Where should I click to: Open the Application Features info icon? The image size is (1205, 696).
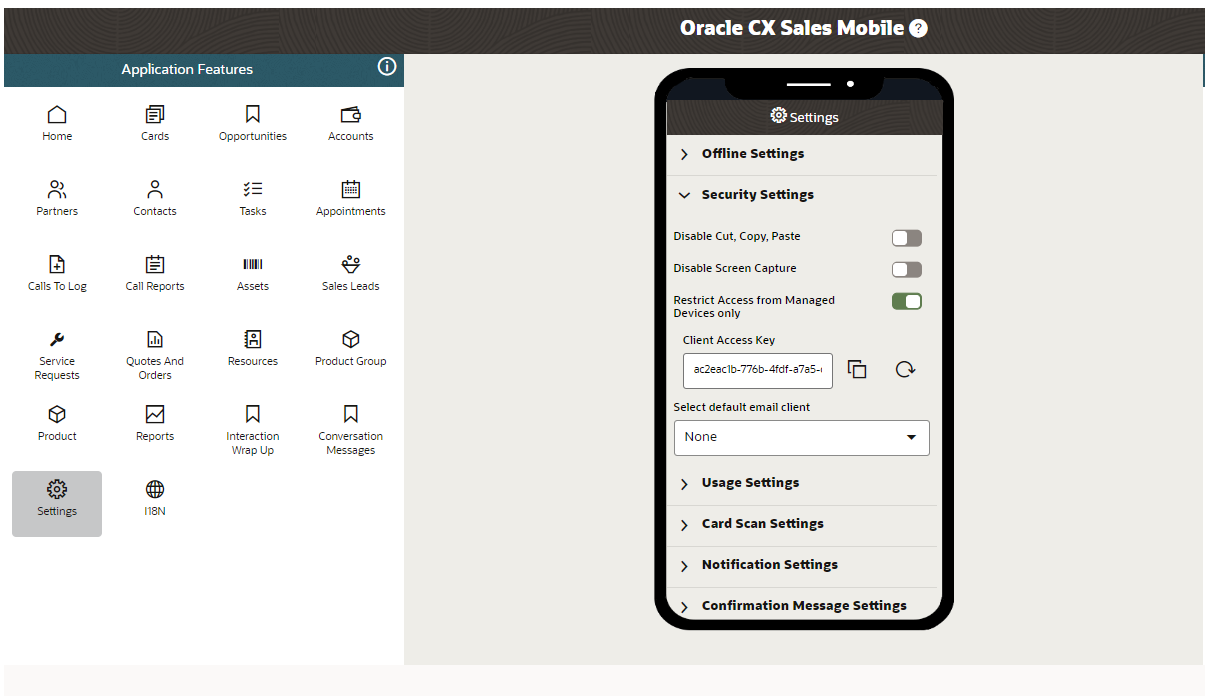click(387, 67)
